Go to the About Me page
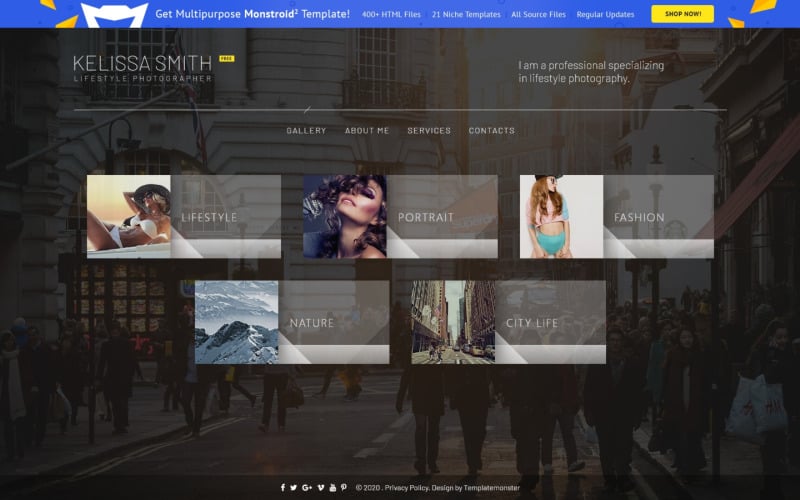The height and width of the screenshot is (500, 800). tap(367, 131)
